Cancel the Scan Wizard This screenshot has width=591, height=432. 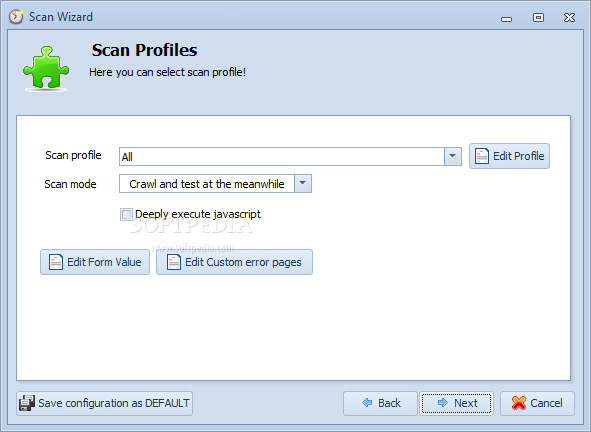point(537,403)
